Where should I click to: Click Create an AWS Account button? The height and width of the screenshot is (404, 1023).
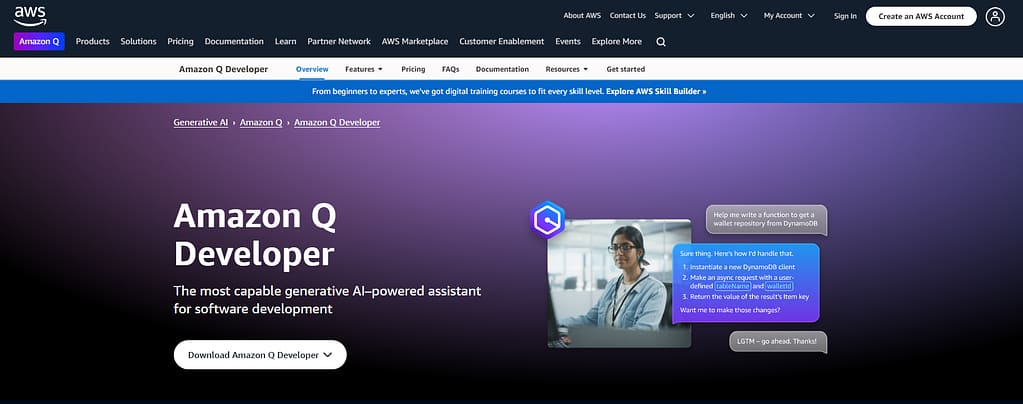point(921,16)
